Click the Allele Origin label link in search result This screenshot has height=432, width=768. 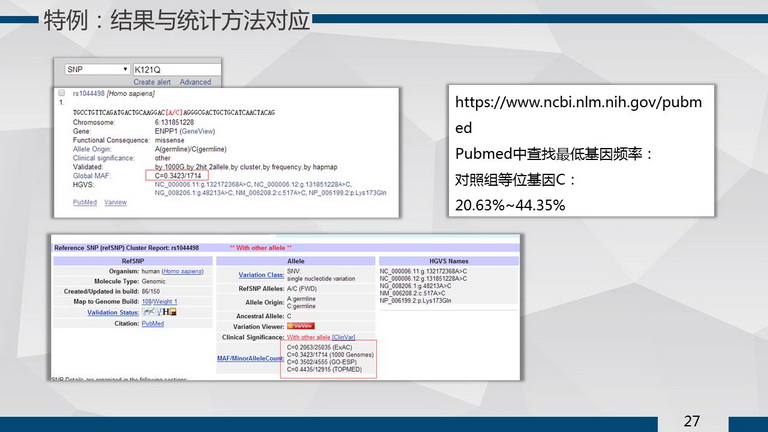click(92, 149)
